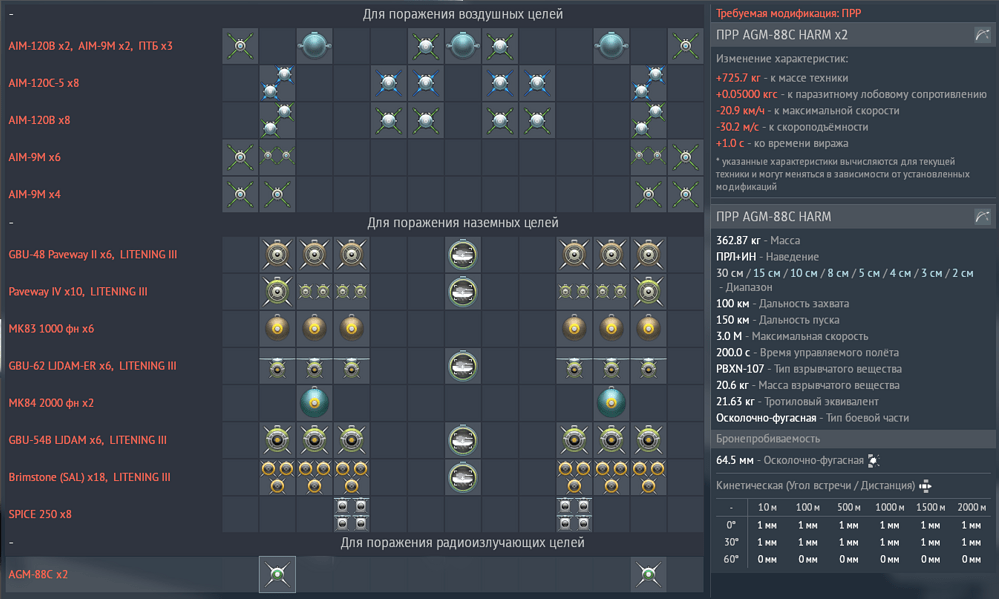
Task: Select preset AIM-120B x2, AIM-9M x2, ПТБ x3
Action: click(x=90, y=46)
